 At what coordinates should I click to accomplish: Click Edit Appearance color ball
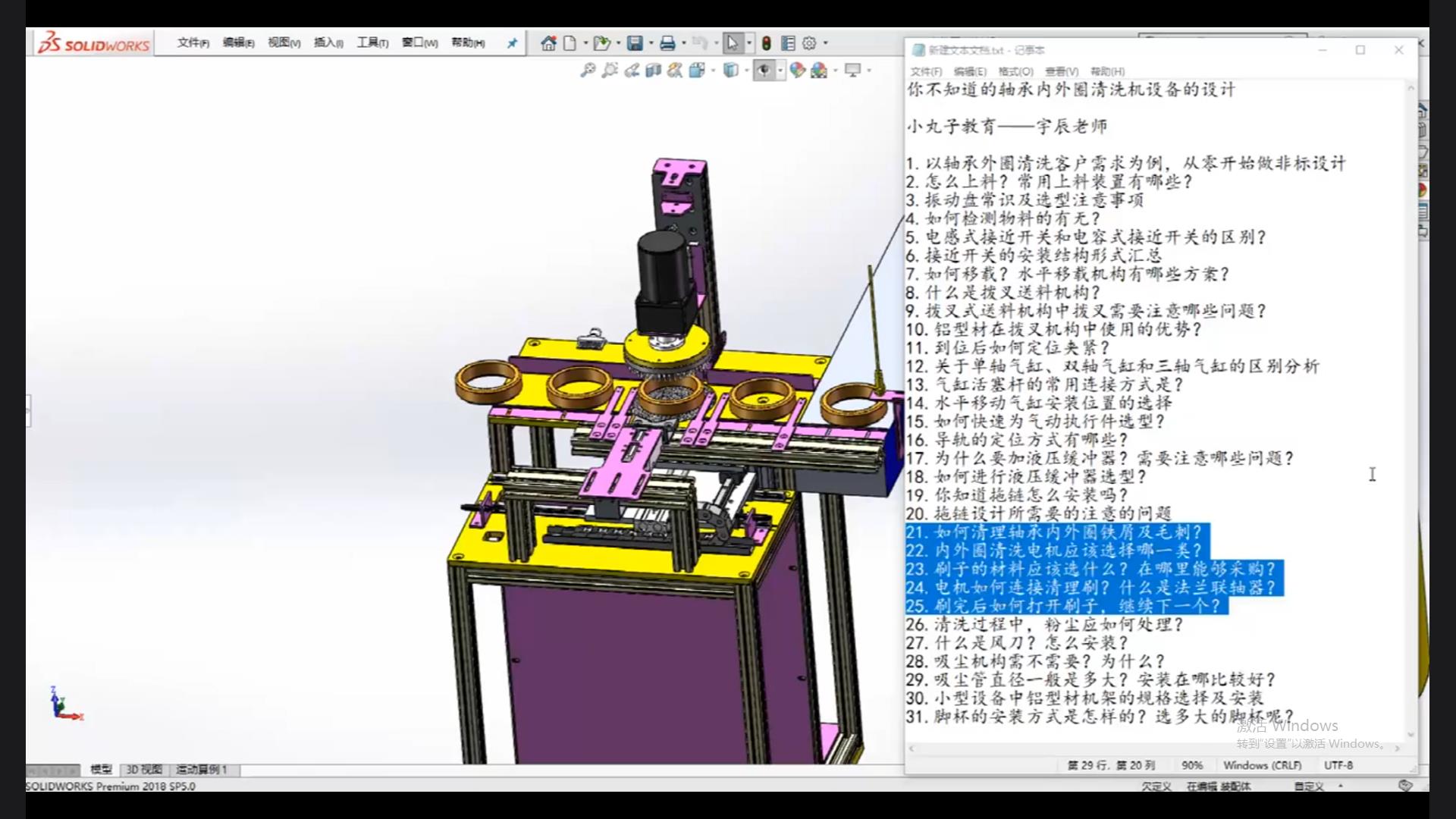797,71
